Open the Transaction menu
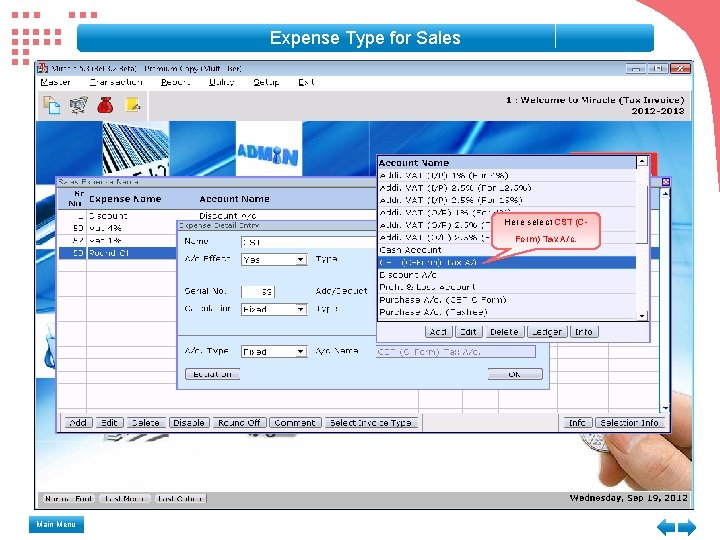Image resolution: width=720 pixels, height=540 pixels. tap(116, 82)
